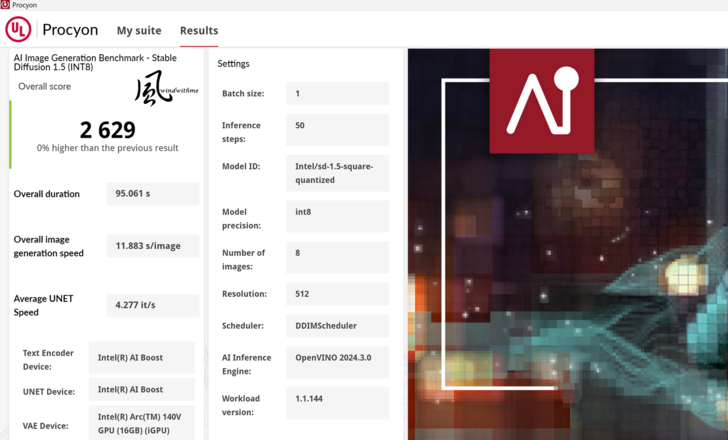This screenshot has height=440, width=728.
Task: Click the Average UNET Speed label
Action: [x=43, y=305]
